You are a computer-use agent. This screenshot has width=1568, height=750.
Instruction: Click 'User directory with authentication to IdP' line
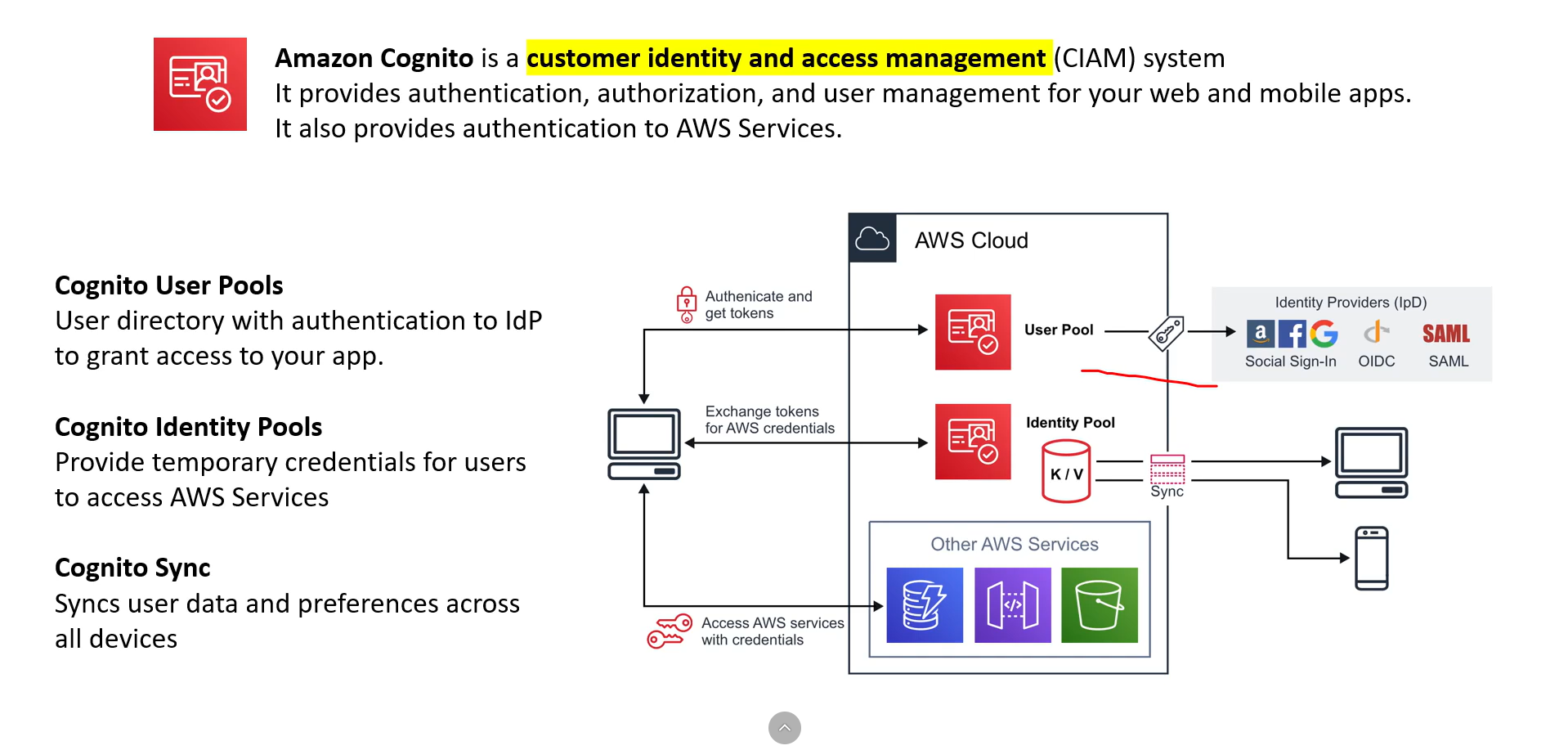pyautogui.click(x=298, y=321)
